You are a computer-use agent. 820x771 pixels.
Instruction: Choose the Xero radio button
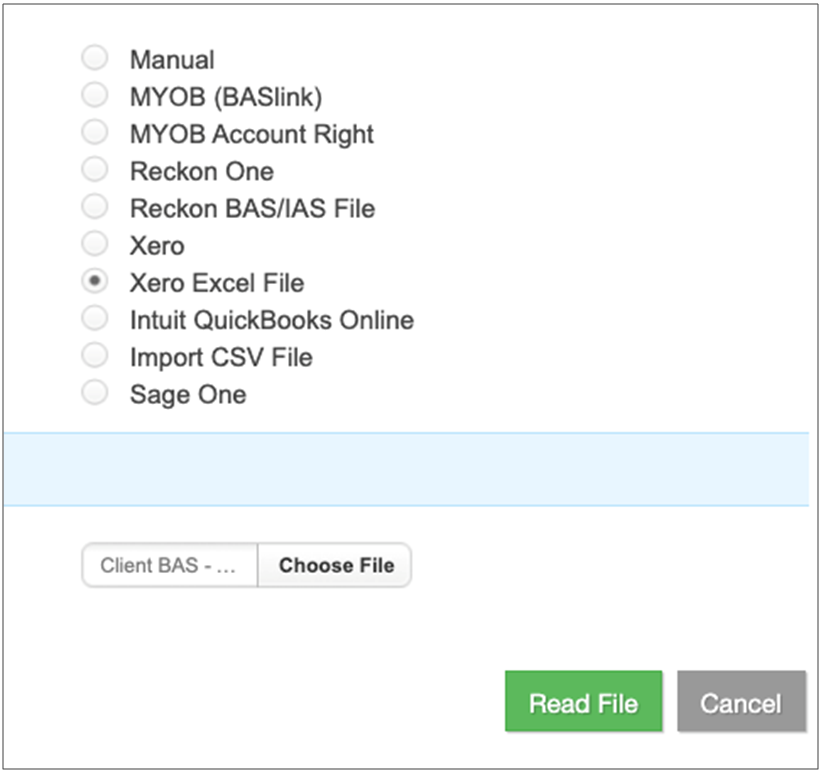pyautogui.click(x=95, y=244)
